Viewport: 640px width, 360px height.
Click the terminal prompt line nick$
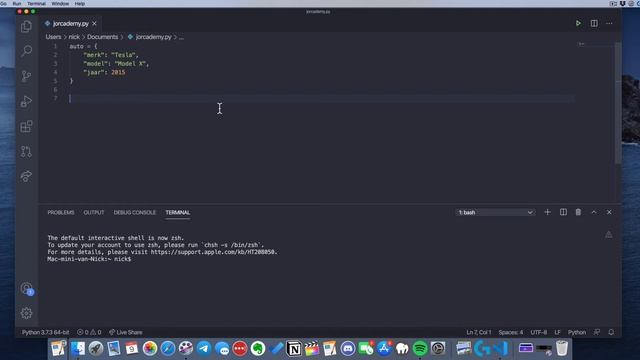coord(89,259)
